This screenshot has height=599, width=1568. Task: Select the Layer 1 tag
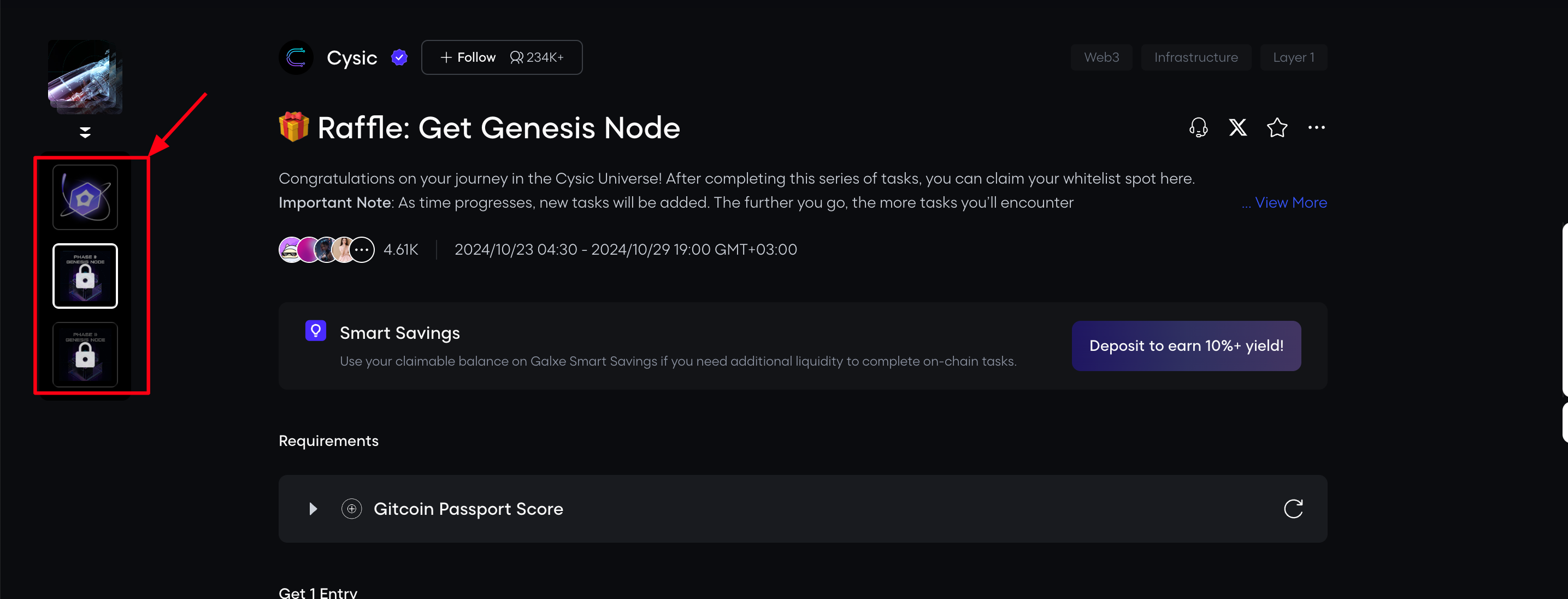[1294, 57]
